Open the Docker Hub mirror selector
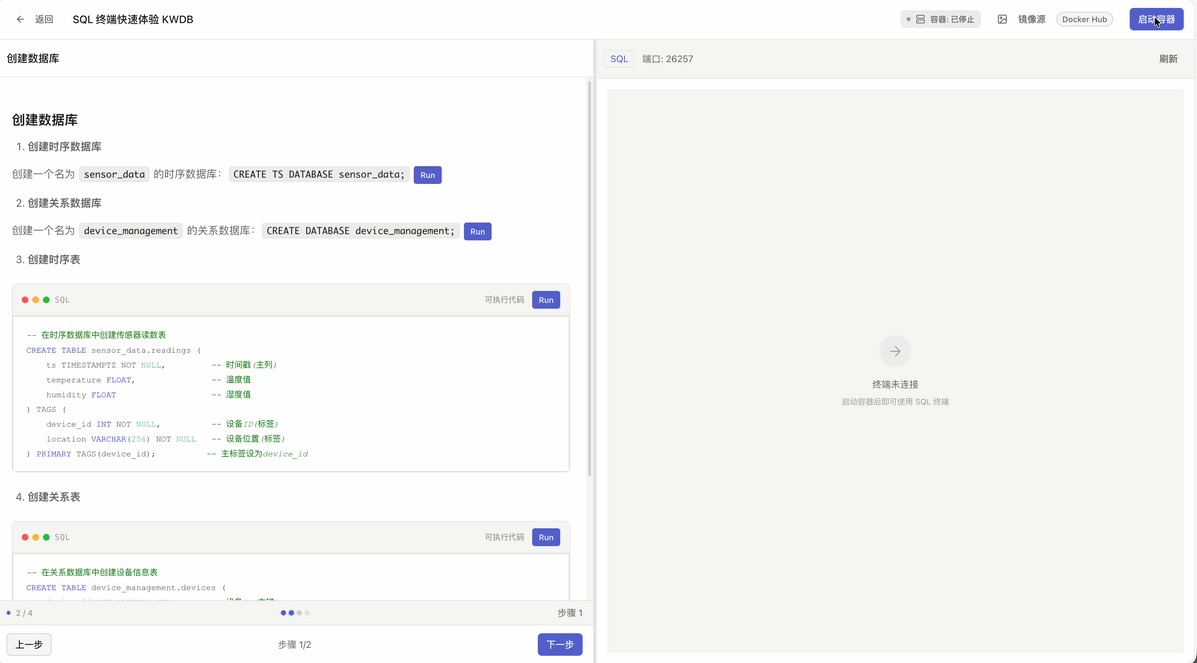This screenshot has height=663, width=1197. (1084, 18)
